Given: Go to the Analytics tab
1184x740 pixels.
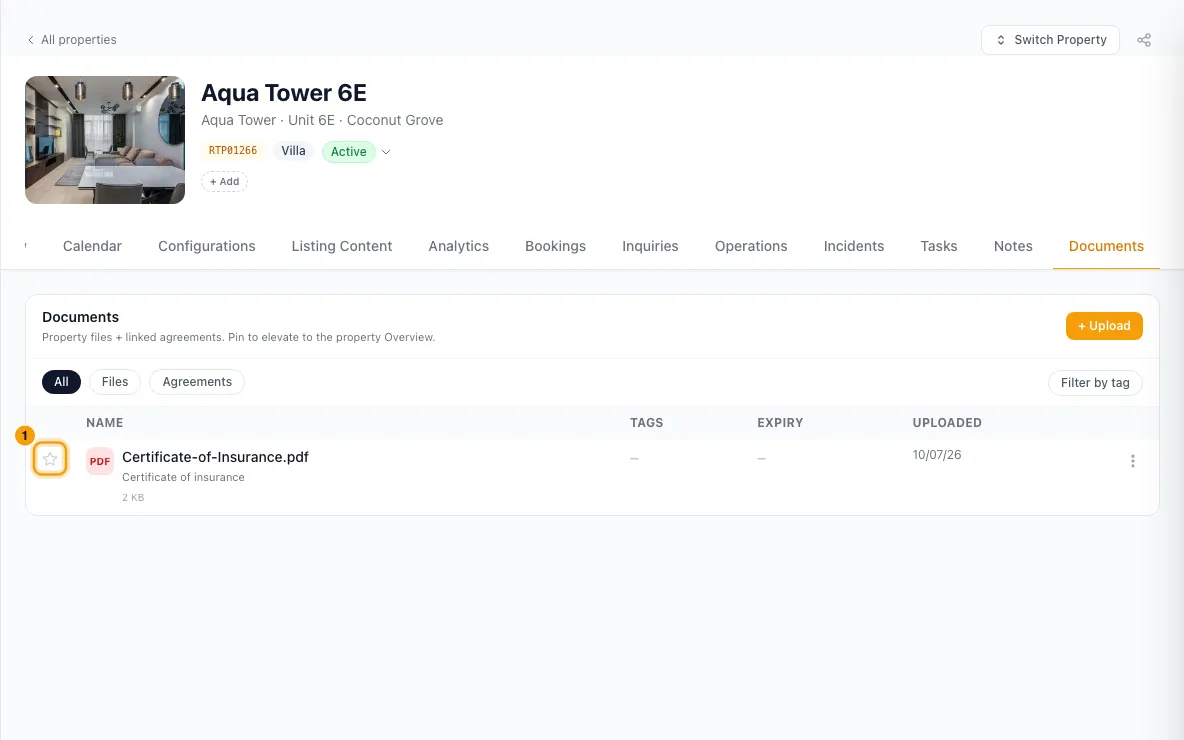Looking at the screenshot, I should point(458,246).
